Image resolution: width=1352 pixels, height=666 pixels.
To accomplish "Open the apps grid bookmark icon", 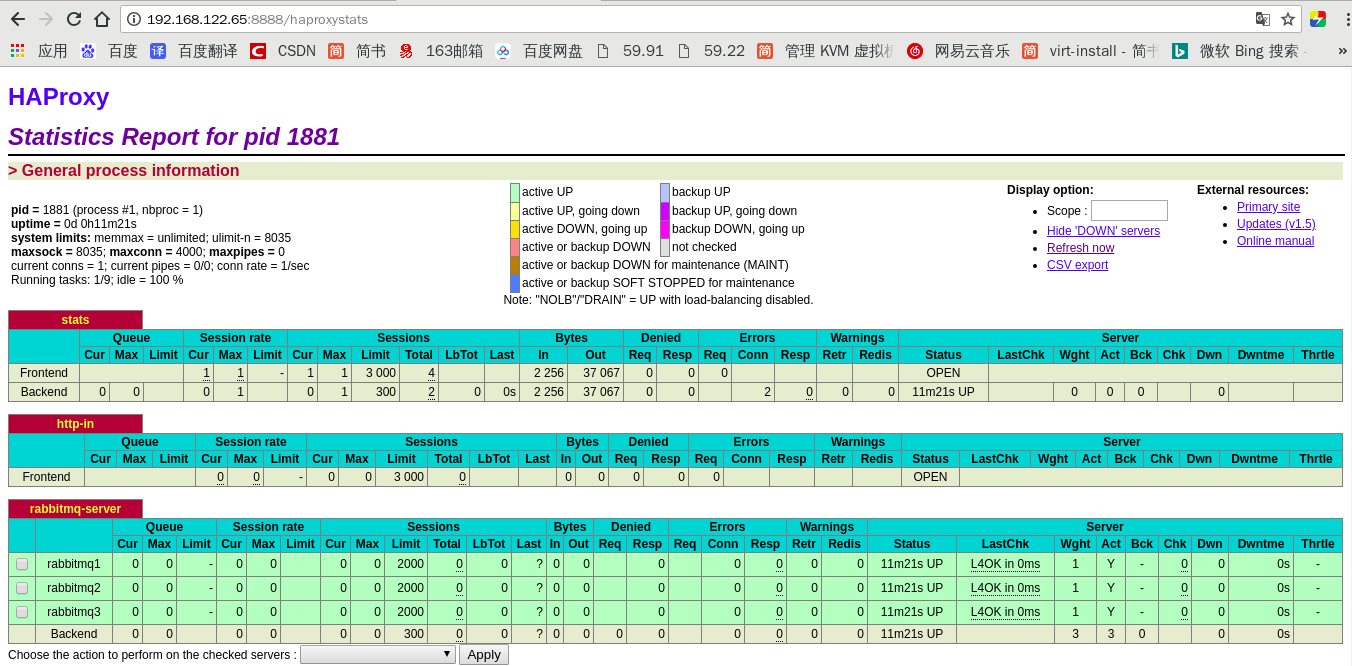I will [17, 50].
